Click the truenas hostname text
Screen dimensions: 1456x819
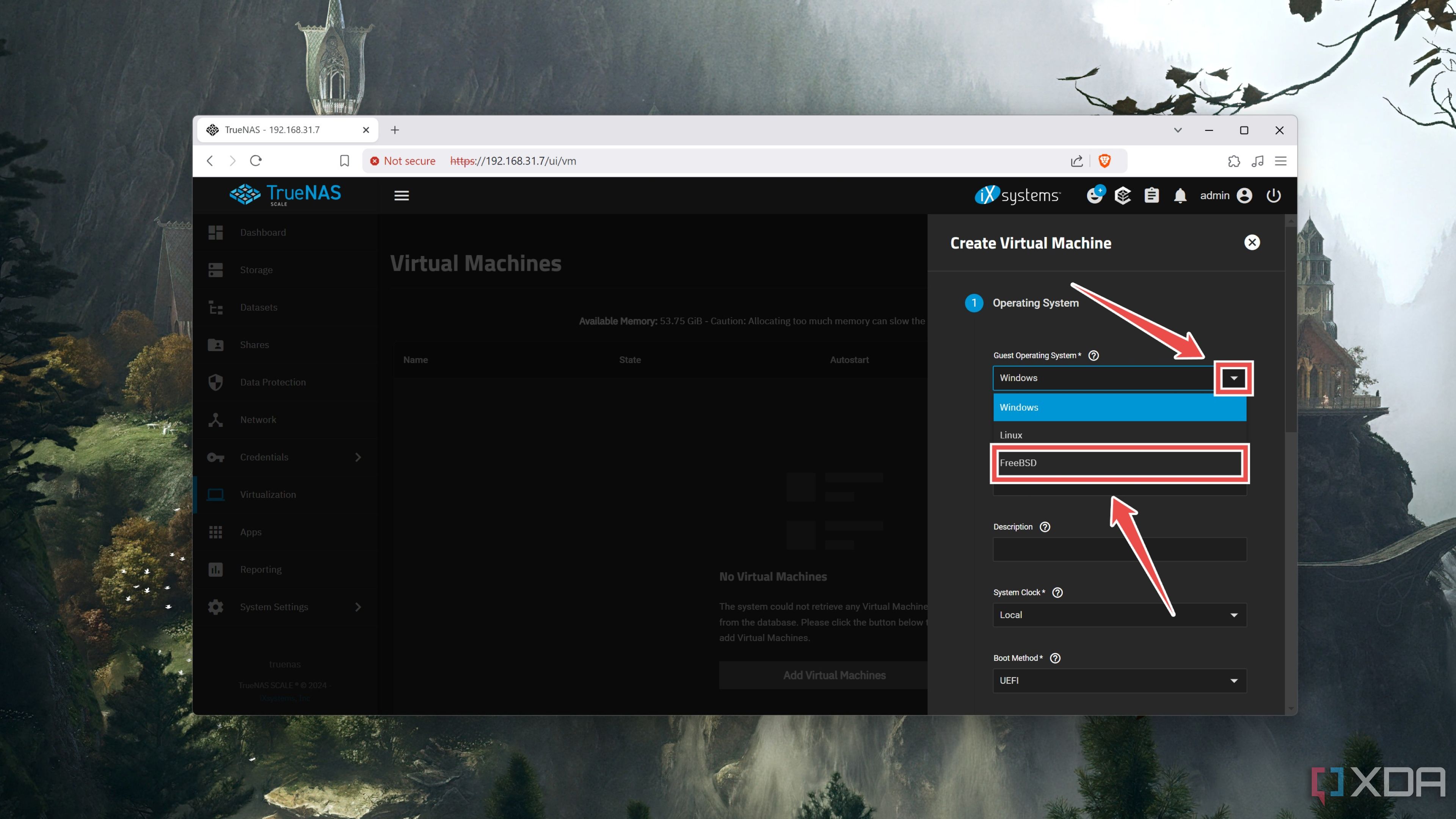(285, 664)
